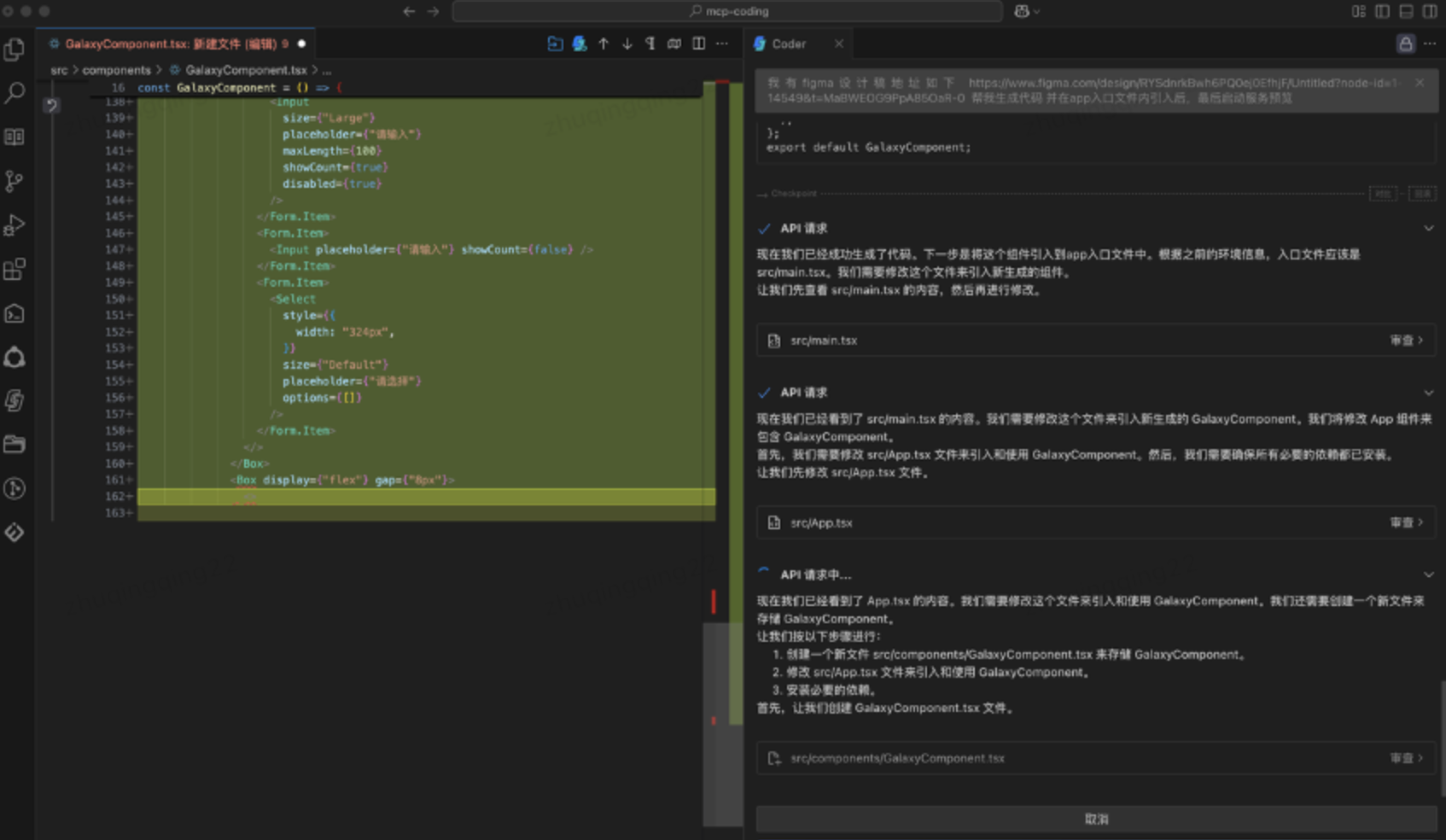Toggle the lock icon in the Coder panel

(x=1406, y=44)
